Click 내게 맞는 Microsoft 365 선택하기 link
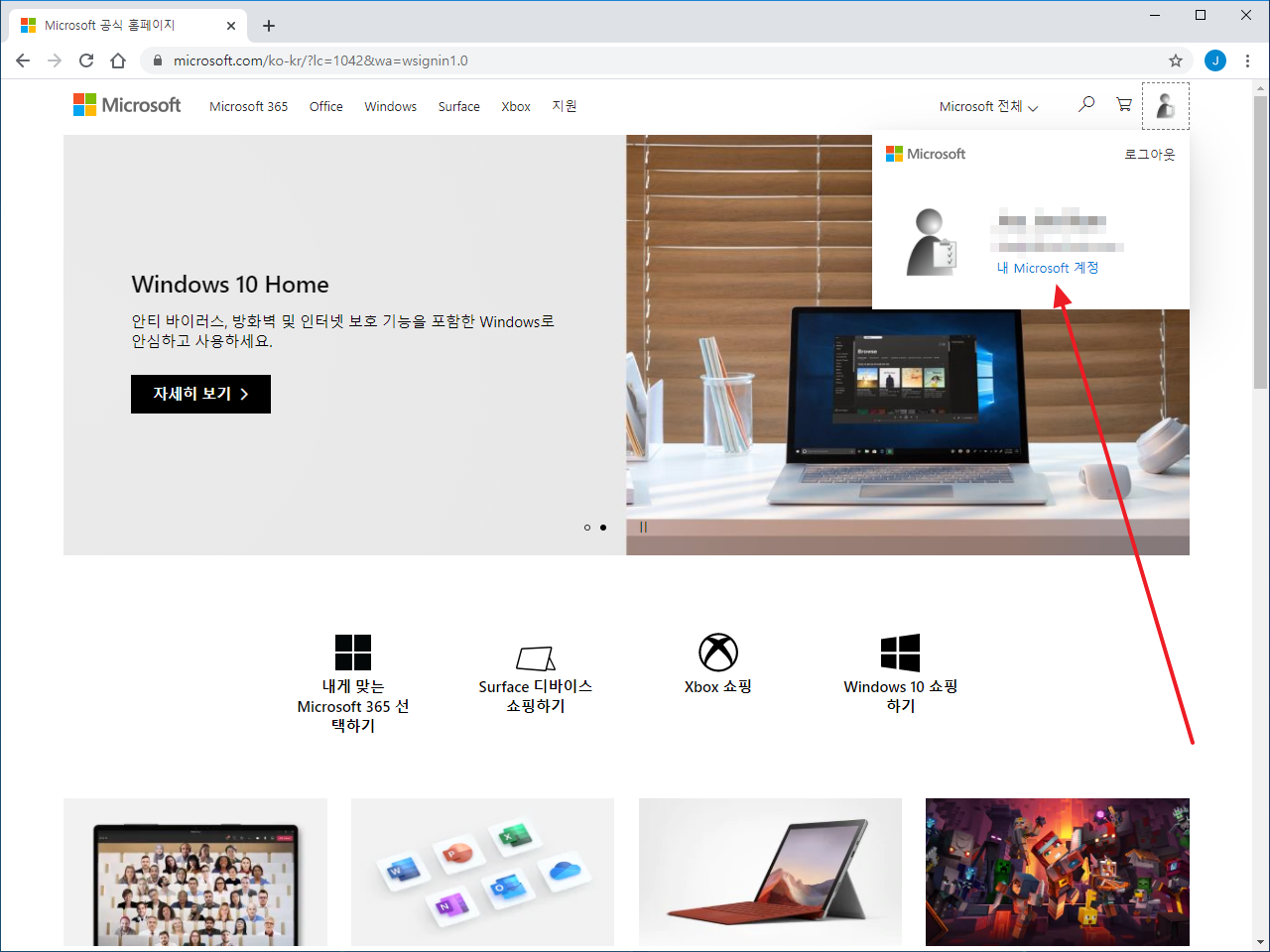Image resolution: width=1270 pixels, height=952 pixels. point(353,706)
